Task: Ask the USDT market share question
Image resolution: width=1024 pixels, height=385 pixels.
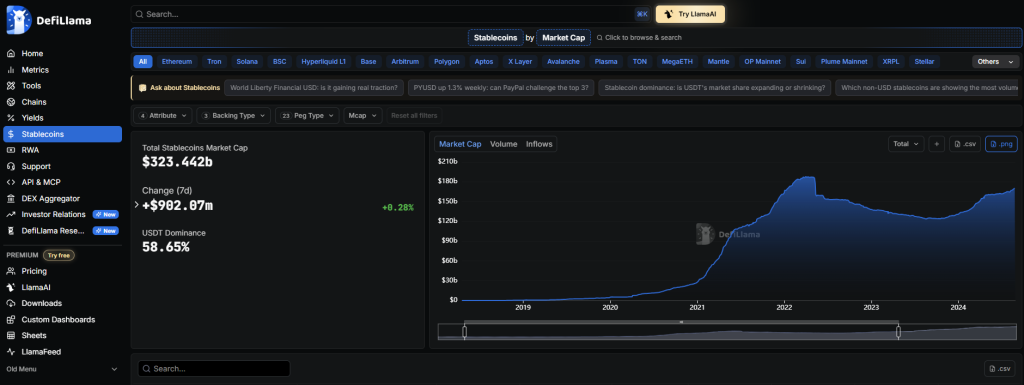Action: click(715, 87)
